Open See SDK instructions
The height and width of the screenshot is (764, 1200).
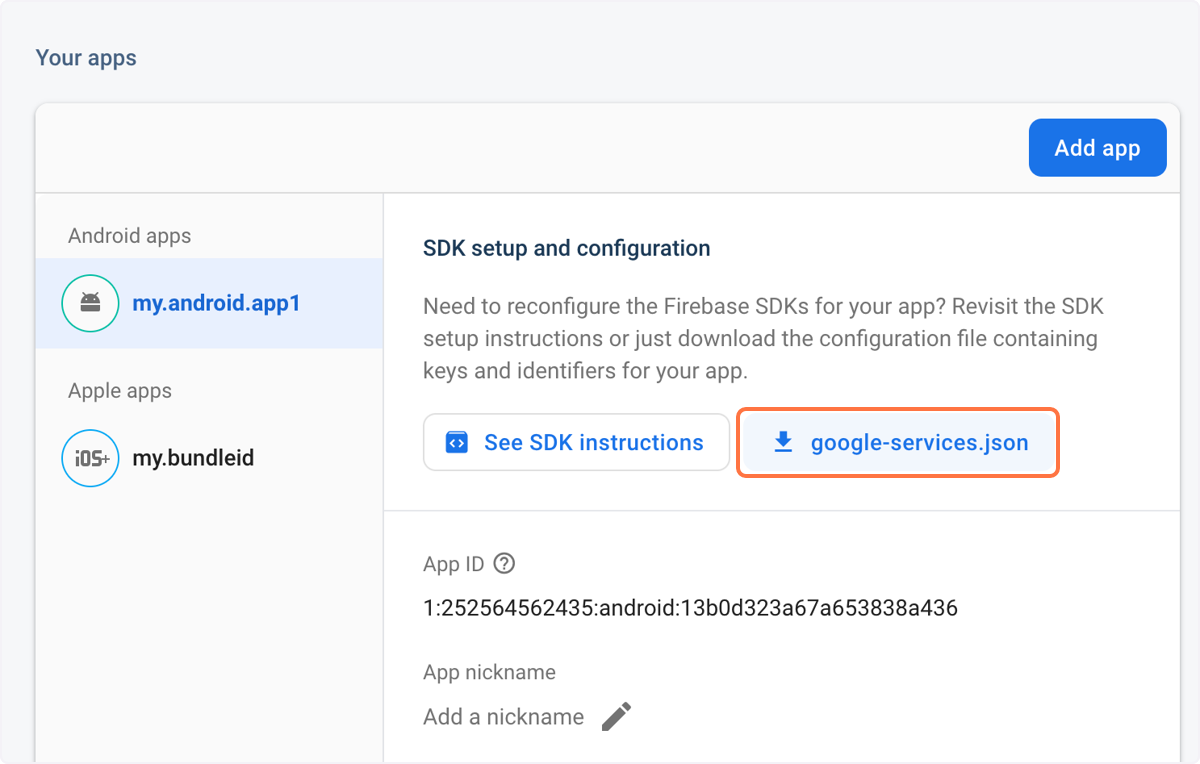[576, 442]
